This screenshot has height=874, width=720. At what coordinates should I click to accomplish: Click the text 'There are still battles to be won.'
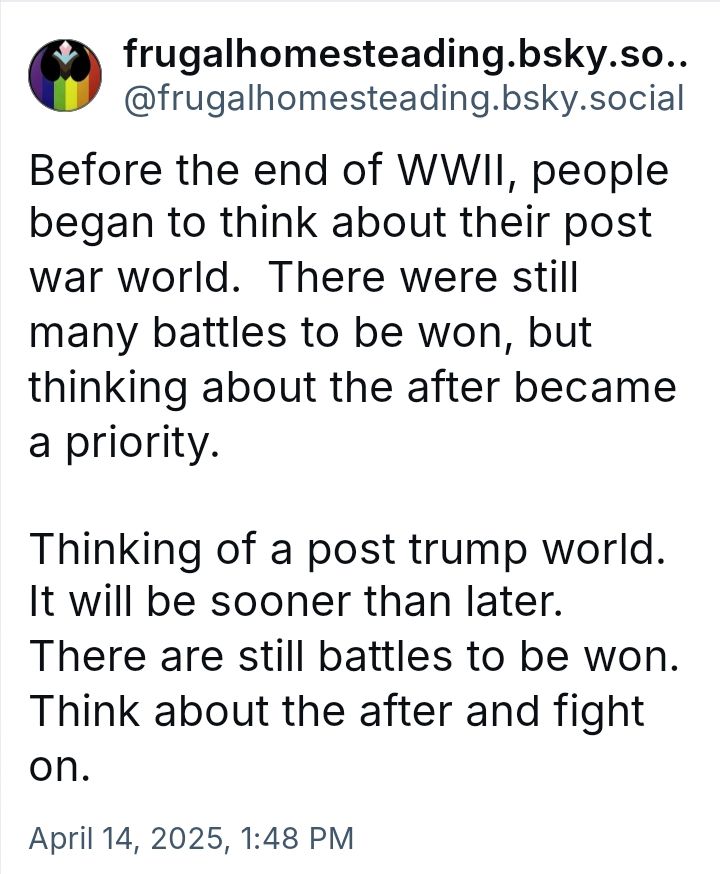354,656
